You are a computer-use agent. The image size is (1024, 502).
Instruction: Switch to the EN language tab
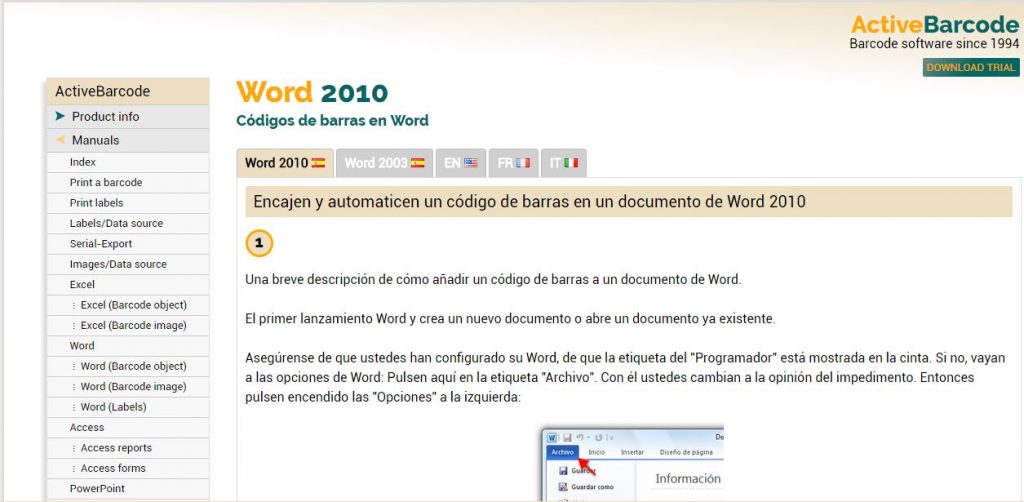pyautogui.click(x=461, y=163)
